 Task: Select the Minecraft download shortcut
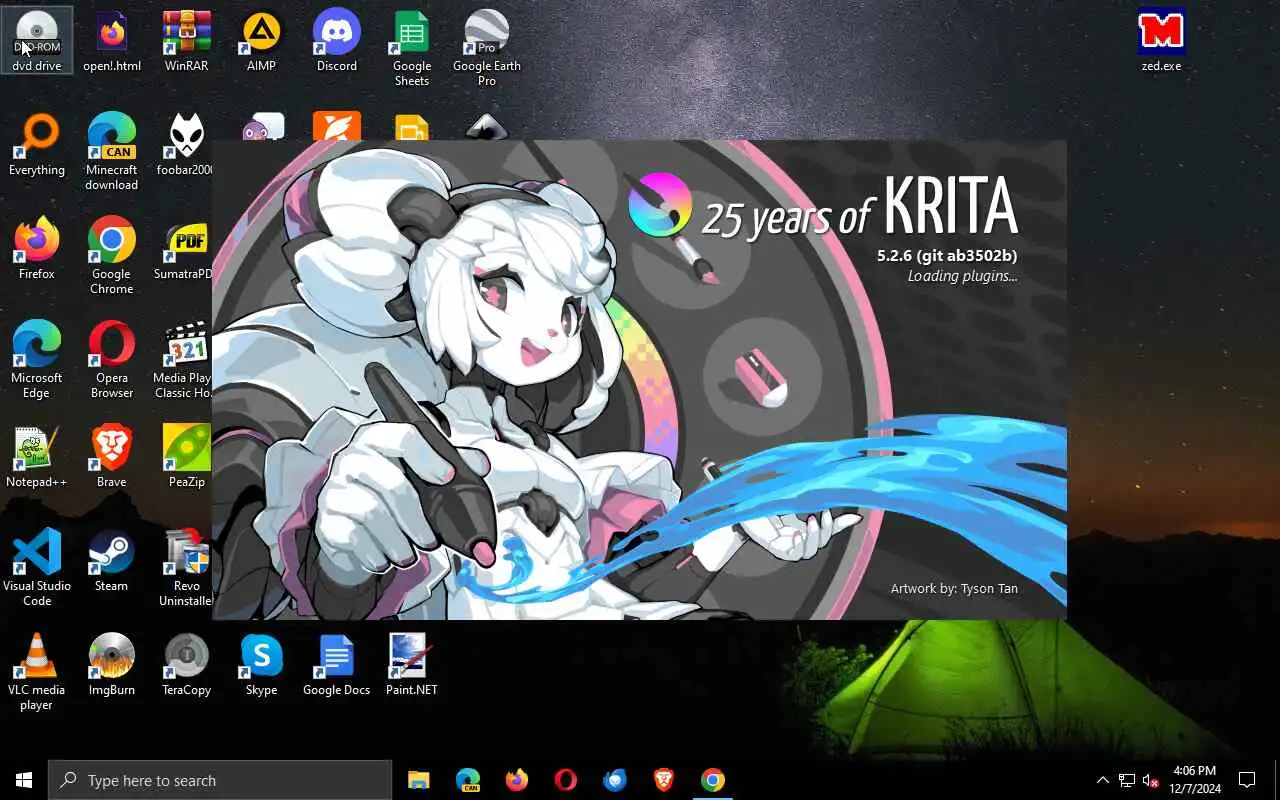click(x=112, y=152)
